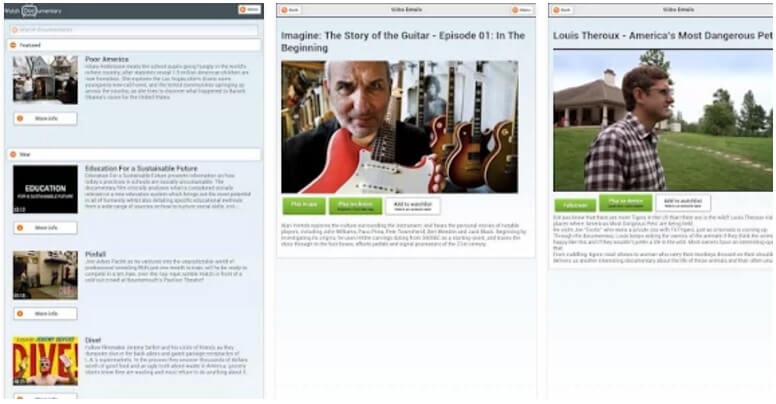
Task: Open the Education For a Sustainable Future title
Action: pyautogui.click(x=141, y=168)
